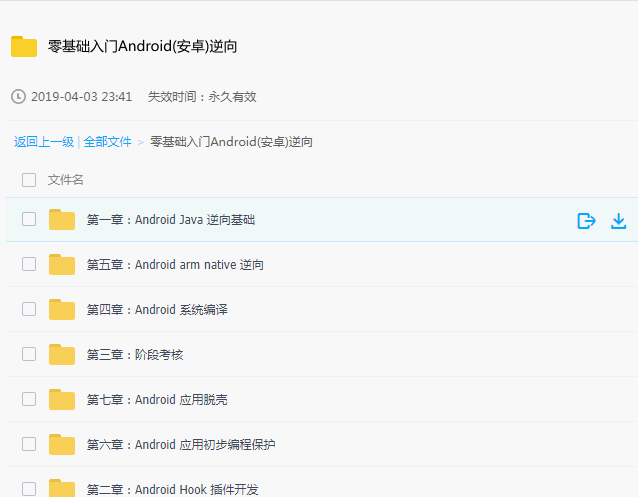This screenshot has width=638, height=497.
Task: Click the clock icon next to 2019-04-03
Action: click(18, 96)
